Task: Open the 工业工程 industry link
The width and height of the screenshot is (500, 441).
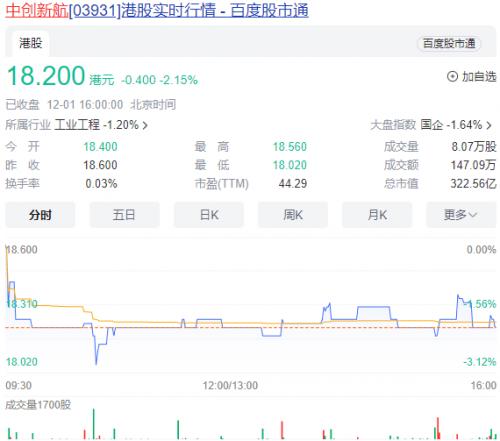Action: [x=77, y=125]
